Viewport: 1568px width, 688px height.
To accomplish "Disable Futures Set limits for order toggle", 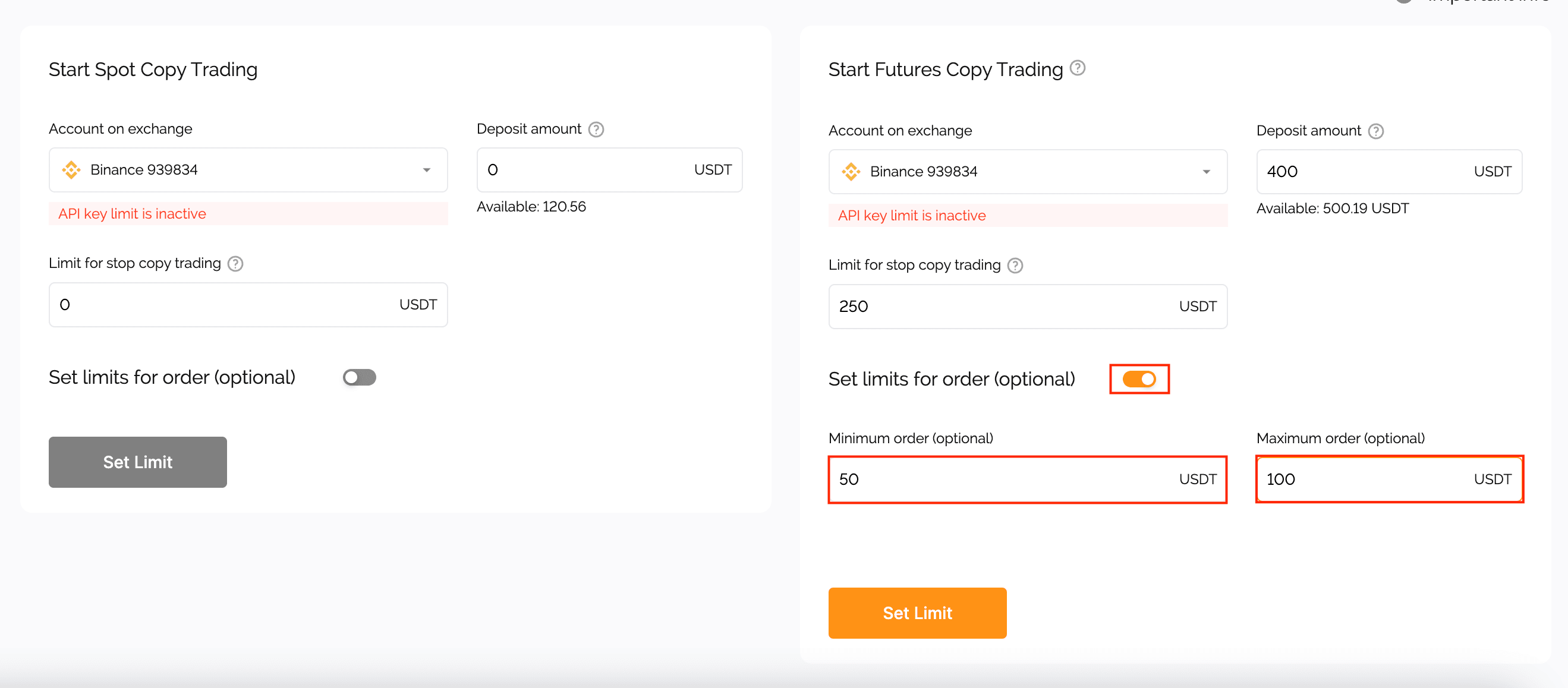I will pos(1139,379).
